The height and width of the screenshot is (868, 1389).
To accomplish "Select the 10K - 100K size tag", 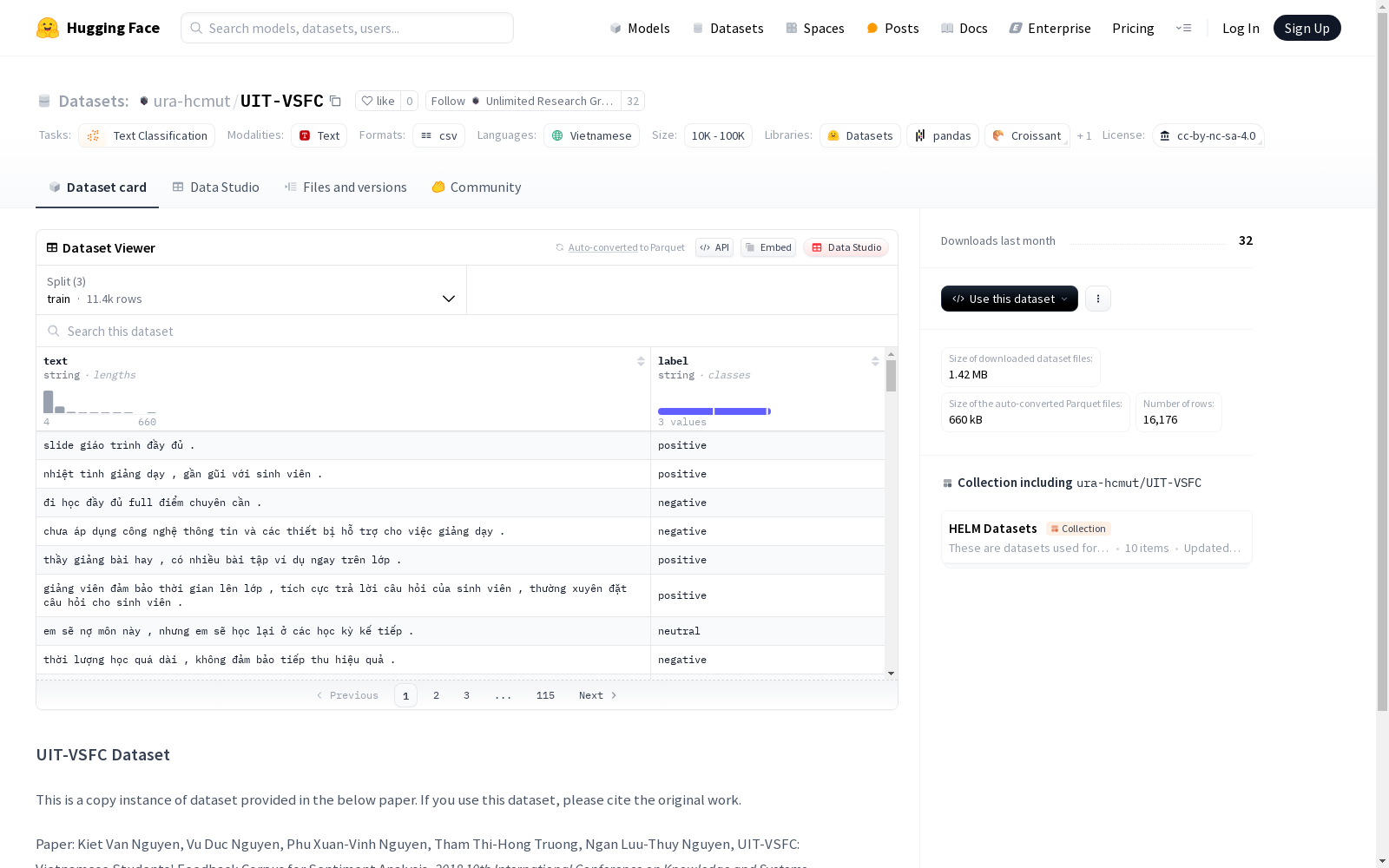I will pos(718,135).
